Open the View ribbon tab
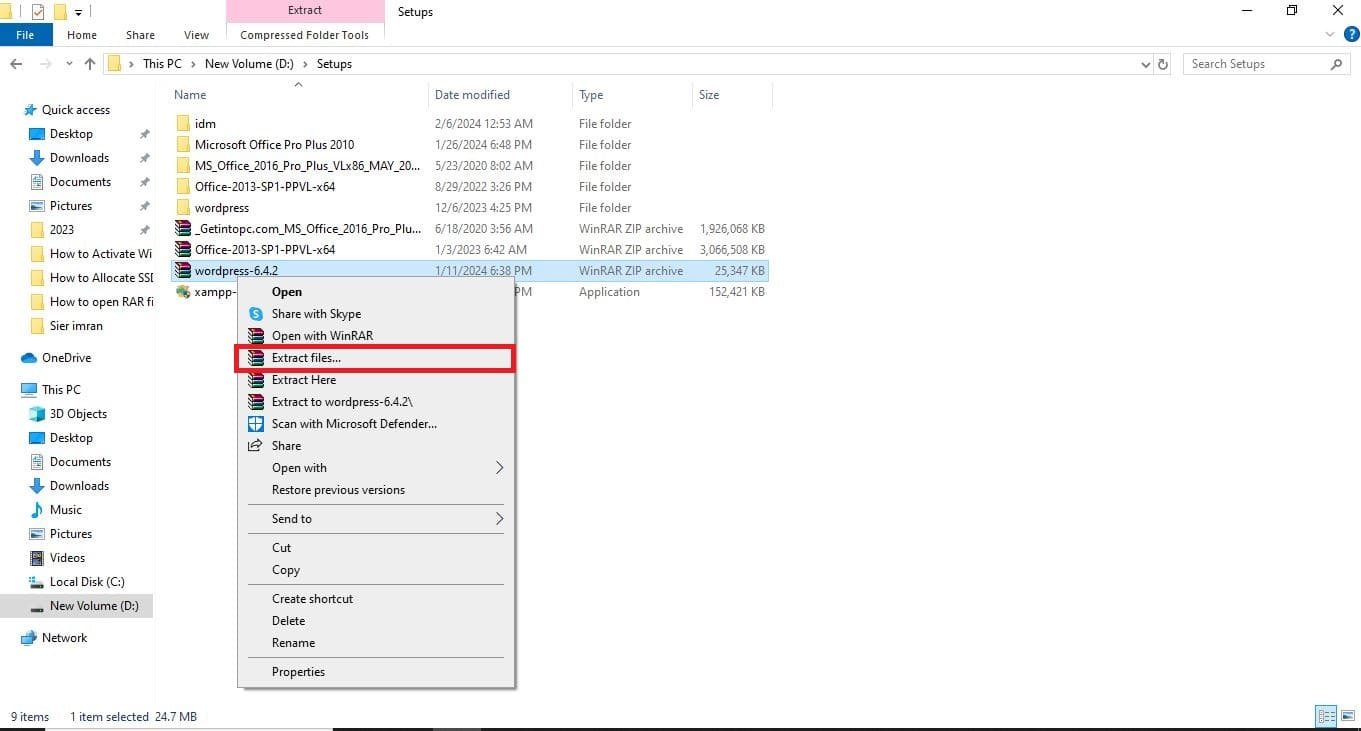Viewport: 1361px width, 731px height. [x=196, y=35]
